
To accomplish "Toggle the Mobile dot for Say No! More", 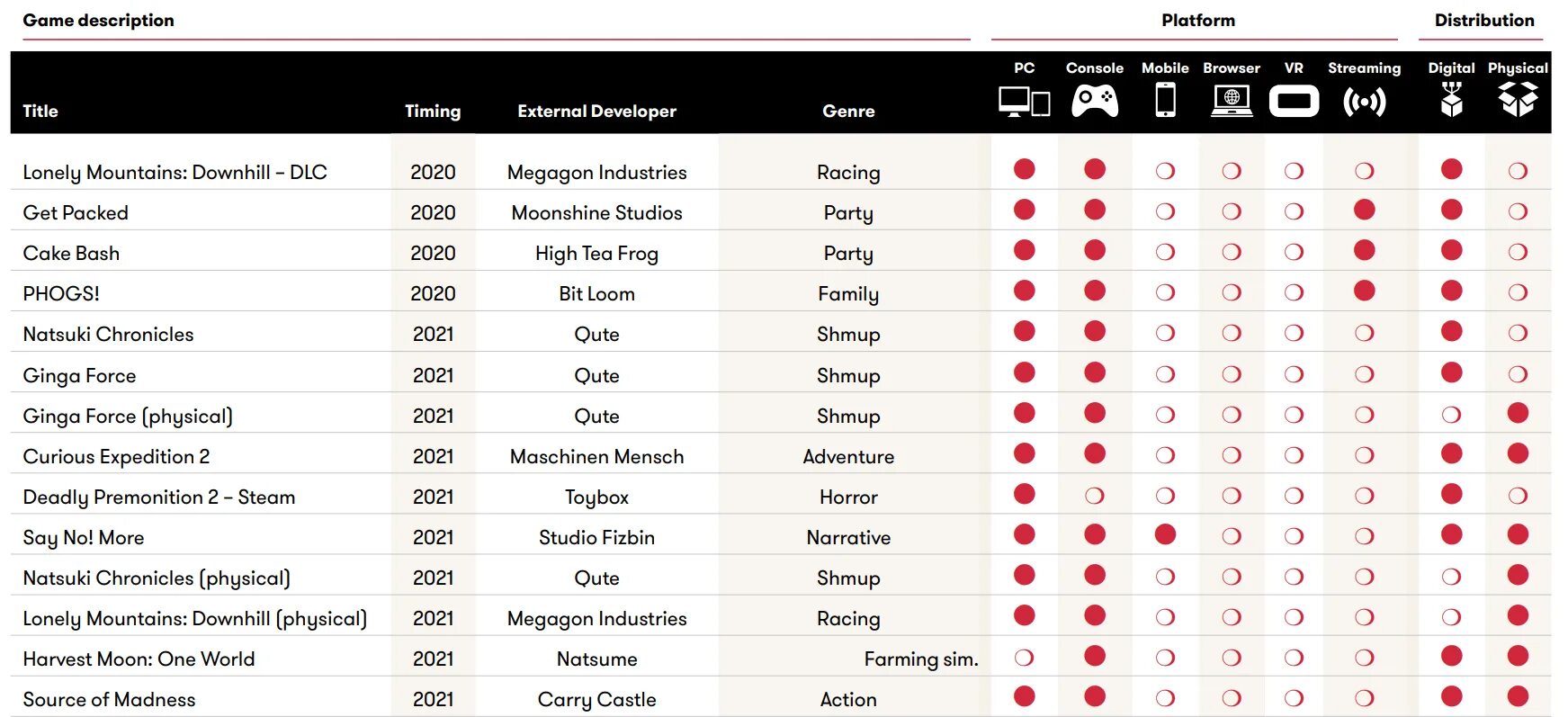I will (x=1165, y=535).
